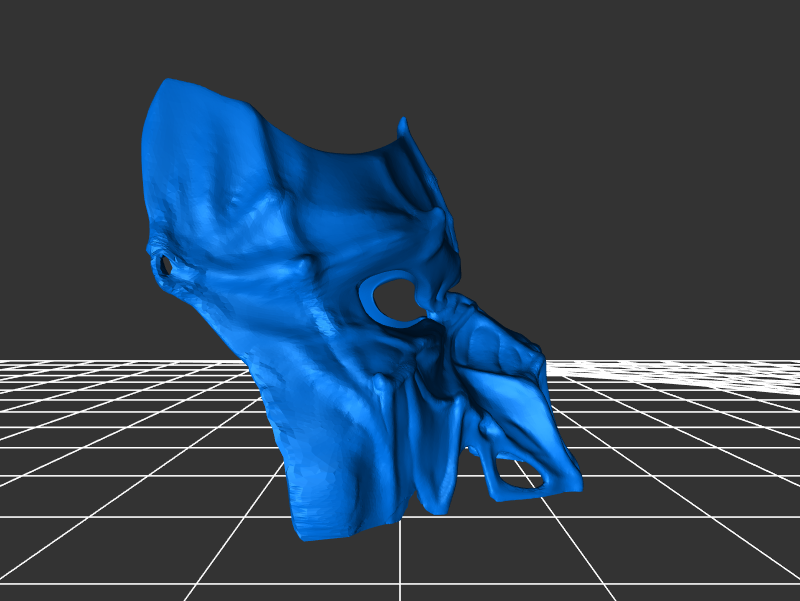Viewport: 800px width, 601px height.
Task: Click empty dark background in top-right corner
Action: click(720, 60)
